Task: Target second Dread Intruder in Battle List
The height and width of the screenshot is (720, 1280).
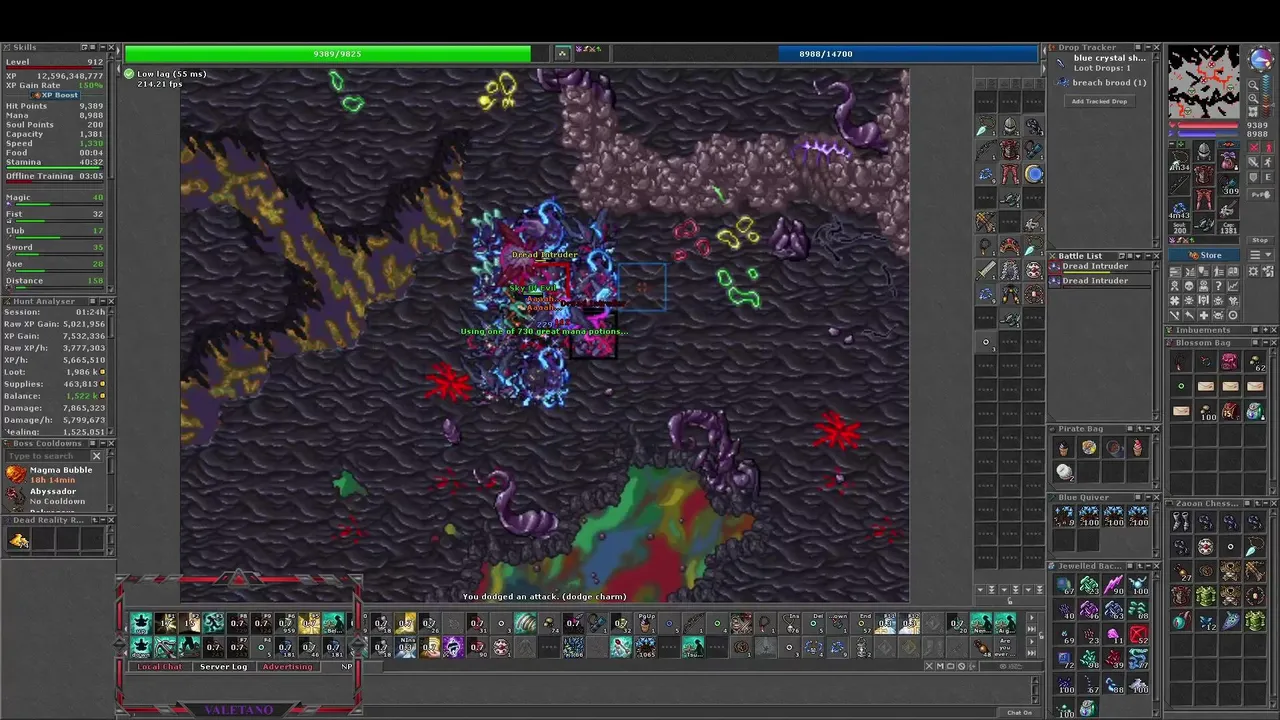Action: [1098, 283]
